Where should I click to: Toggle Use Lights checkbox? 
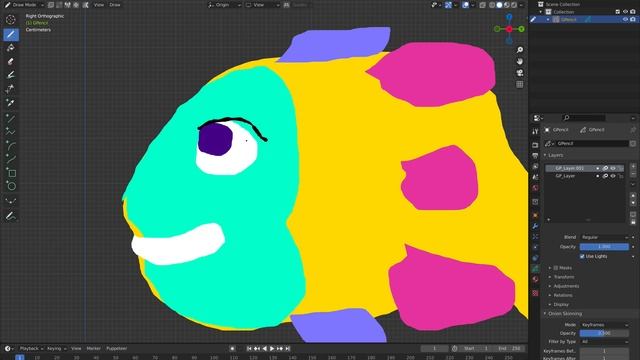(582, 256)
